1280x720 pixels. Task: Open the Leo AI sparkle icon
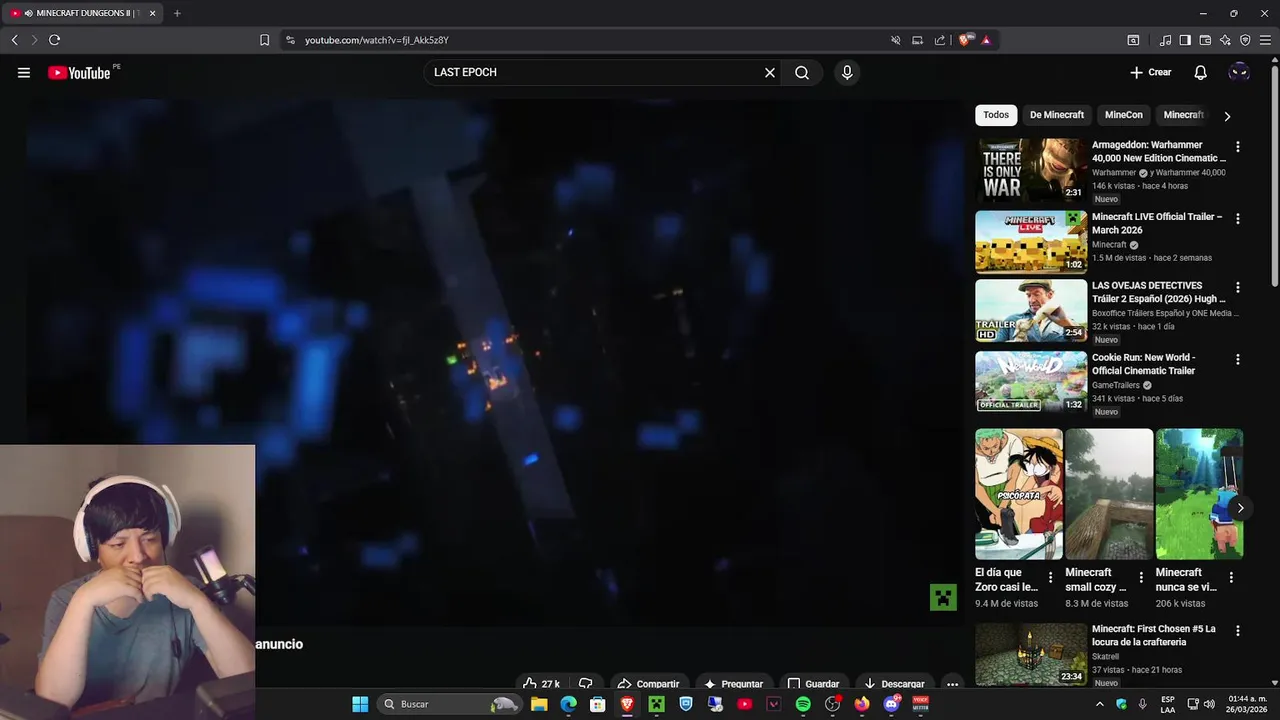click(1225, 40)
